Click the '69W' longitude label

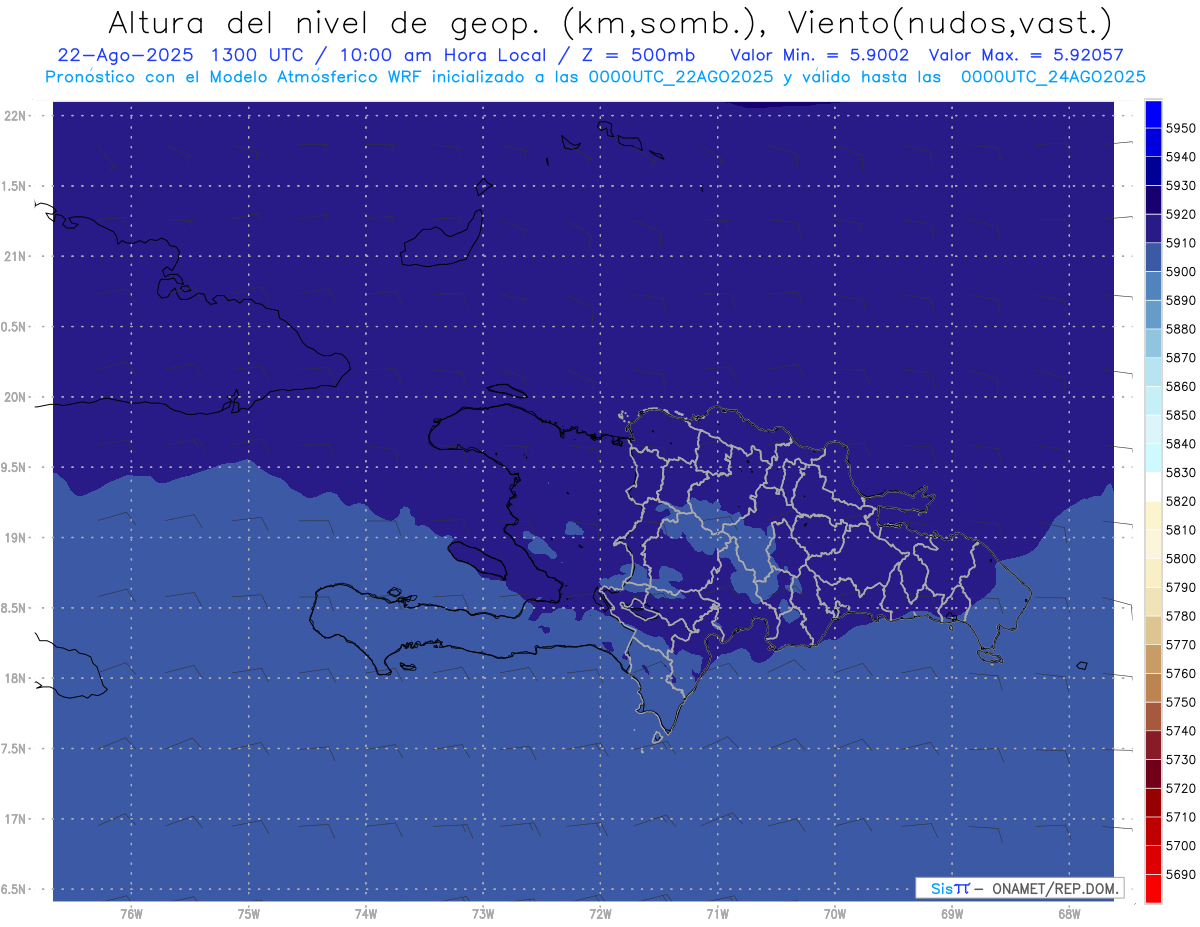(952, 914)
